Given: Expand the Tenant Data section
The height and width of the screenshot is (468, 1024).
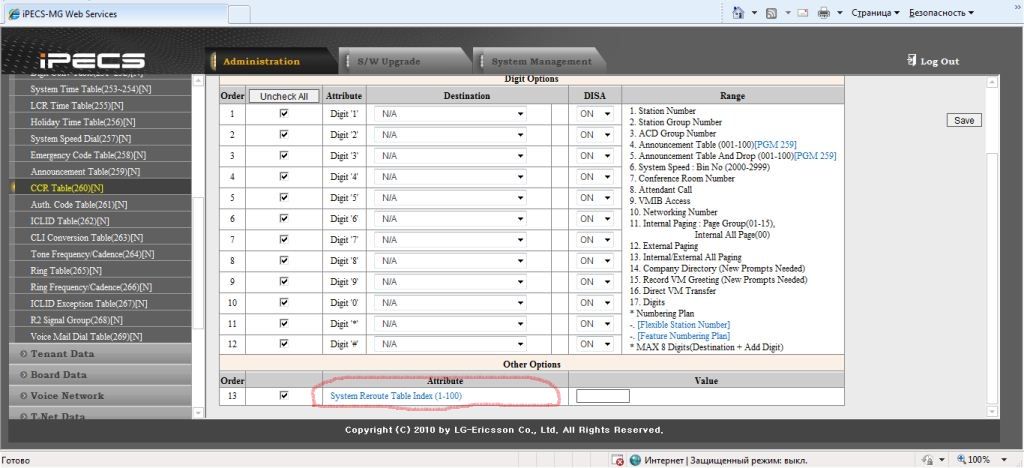Looking at the screenshot, I should click(x=65, y=354).
